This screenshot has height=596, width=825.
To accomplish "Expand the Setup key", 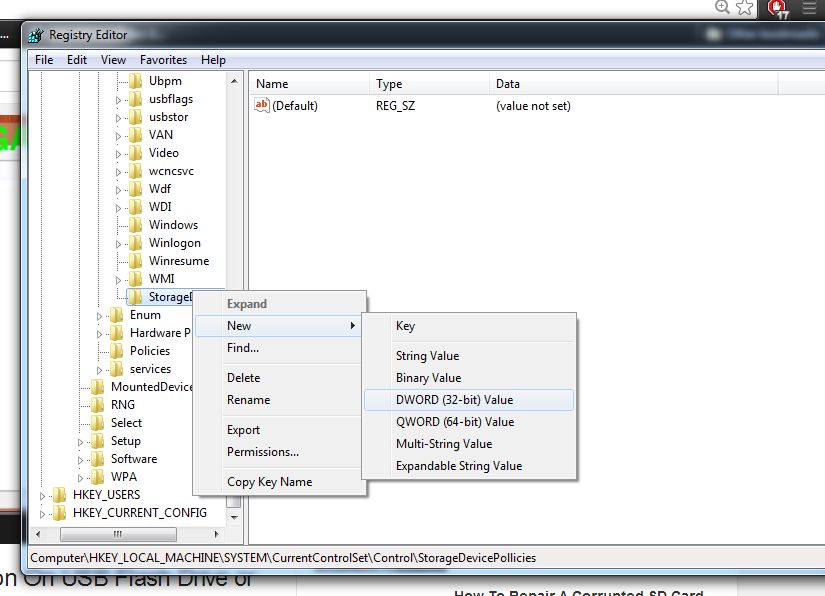I will pyautogui.click(x=81, y=442).
